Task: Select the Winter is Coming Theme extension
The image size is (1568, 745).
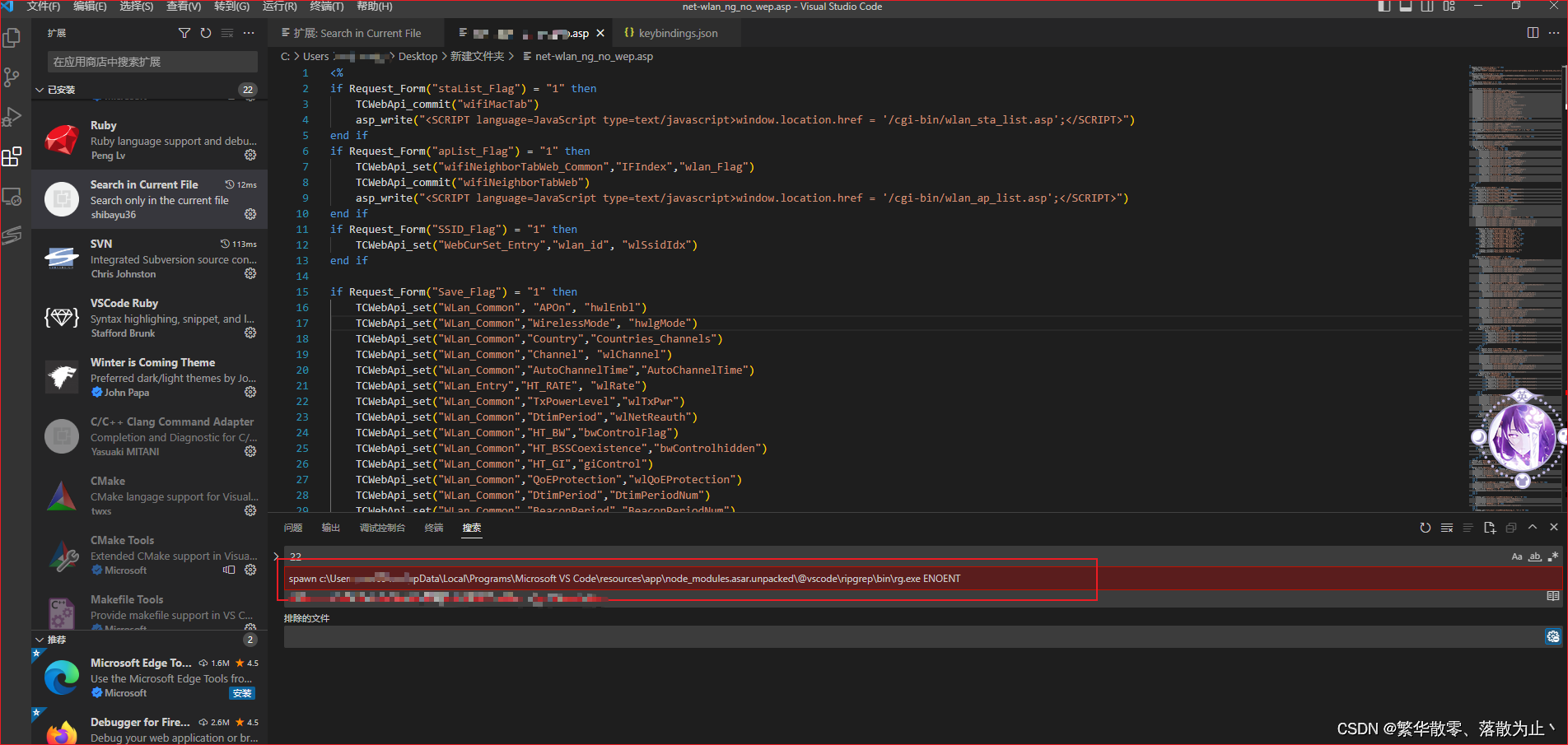Action: pyautogui.click(x=150, y=377)
